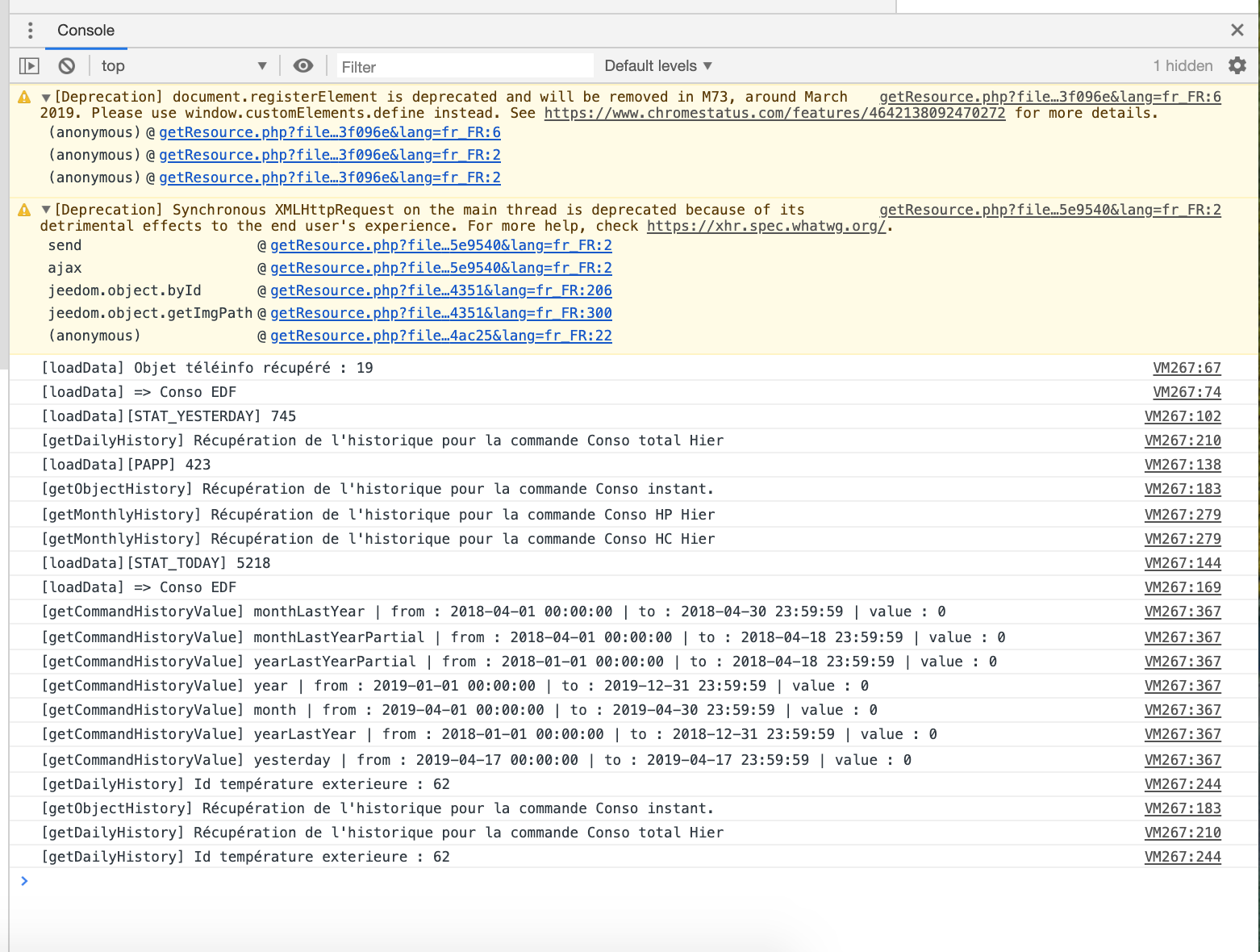Collapse the registerElement deprecation stack trace
Screen dimensions: 1260x952
[x=46, y=98]
